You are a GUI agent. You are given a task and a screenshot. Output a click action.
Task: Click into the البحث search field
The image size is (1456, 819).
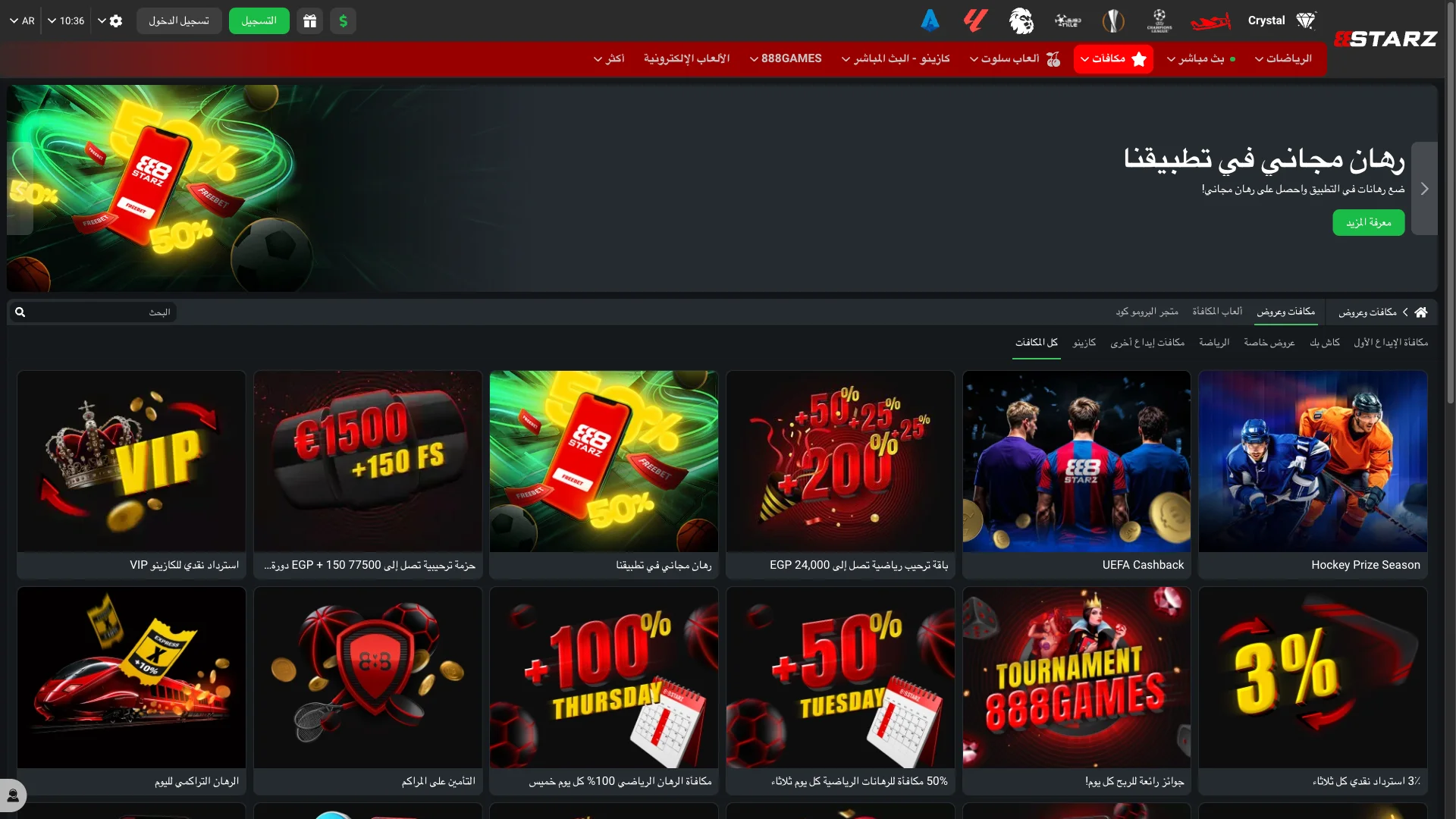94,312
